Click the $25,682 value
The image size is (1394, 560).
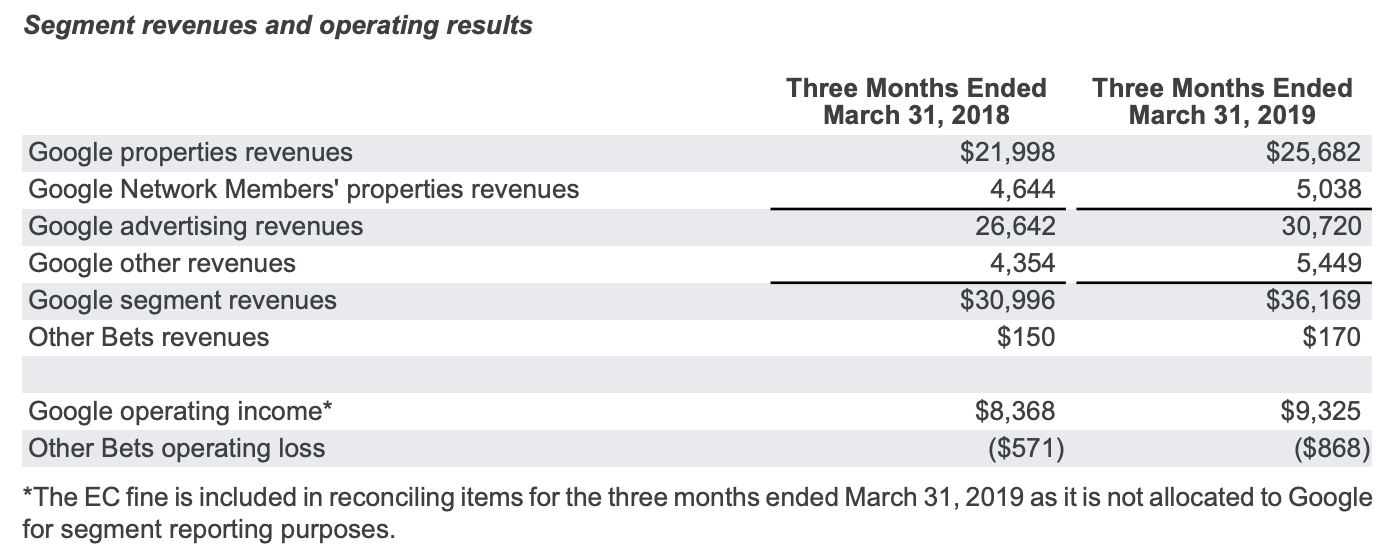point(1313,153)
